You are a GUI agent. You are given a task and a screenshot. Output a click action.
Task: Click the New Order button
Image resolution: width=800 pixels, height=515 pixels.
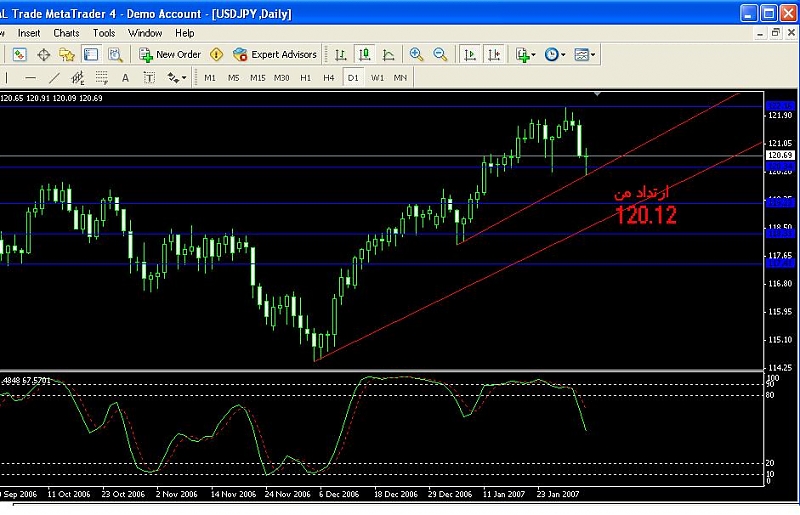coord(170,55)
